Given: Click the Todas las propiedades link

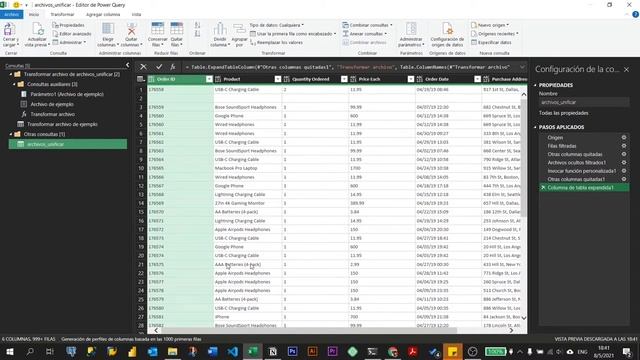Looking at the screenshot, I should 564,113.
